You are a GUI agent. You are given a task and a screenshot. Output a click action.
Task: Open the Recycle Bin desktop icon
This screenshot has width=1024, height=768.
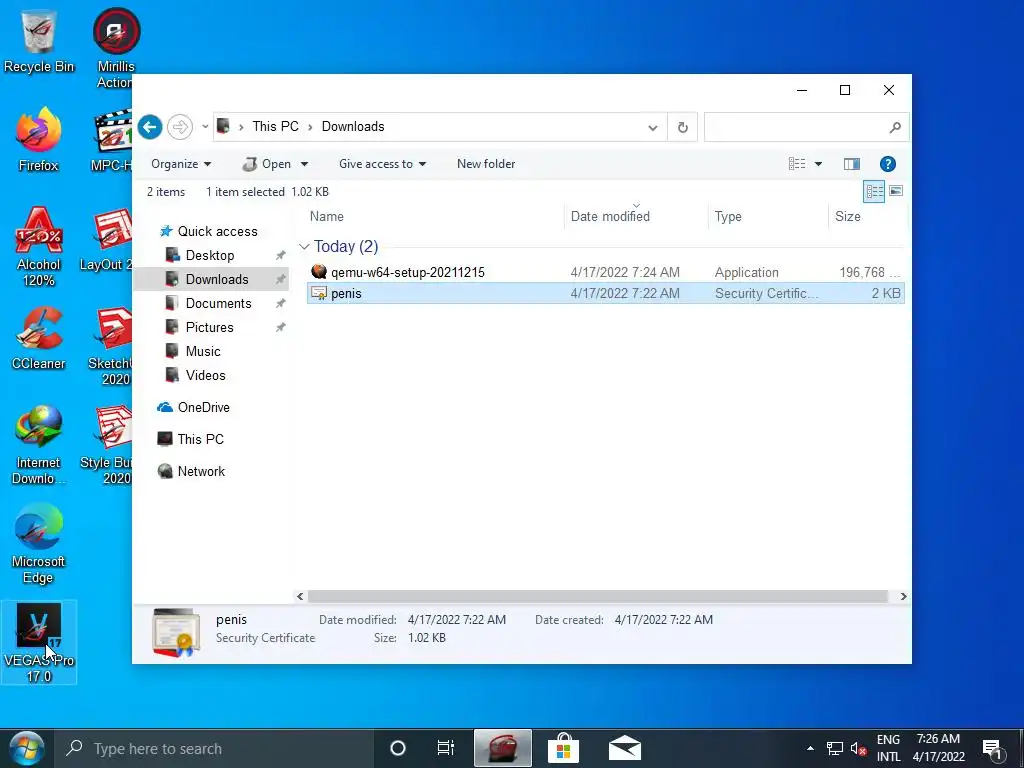point(39,42)
